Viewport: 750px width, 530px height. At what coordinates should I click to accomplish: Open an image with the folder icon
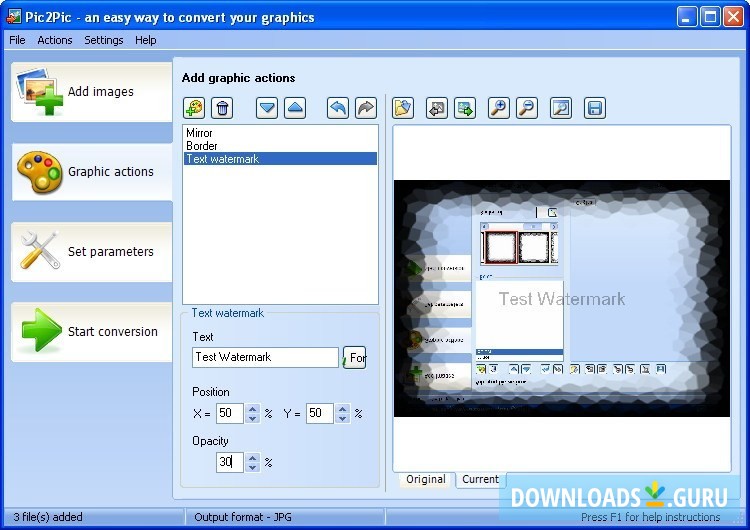[x=403, y=108]
